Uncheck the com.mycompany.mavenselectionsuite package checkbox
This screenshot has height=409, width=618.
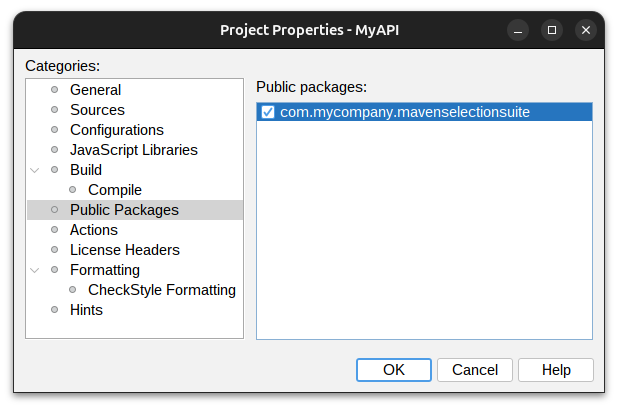(268, 112)
